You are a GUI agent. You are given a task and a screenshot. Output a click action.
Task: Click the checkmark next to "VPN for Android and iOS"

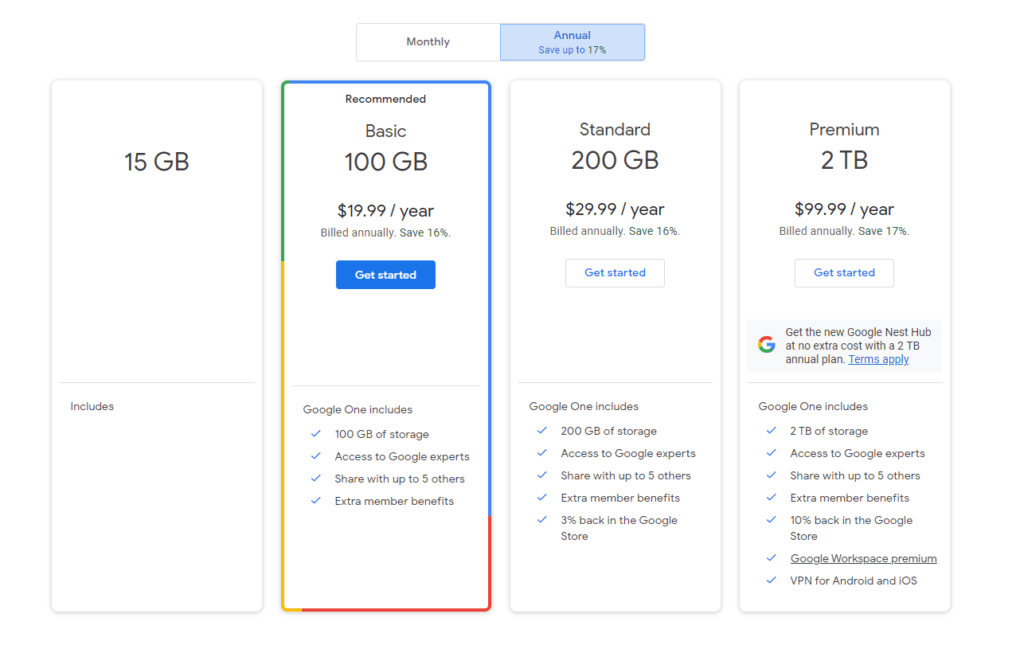(x=771, y=580)
